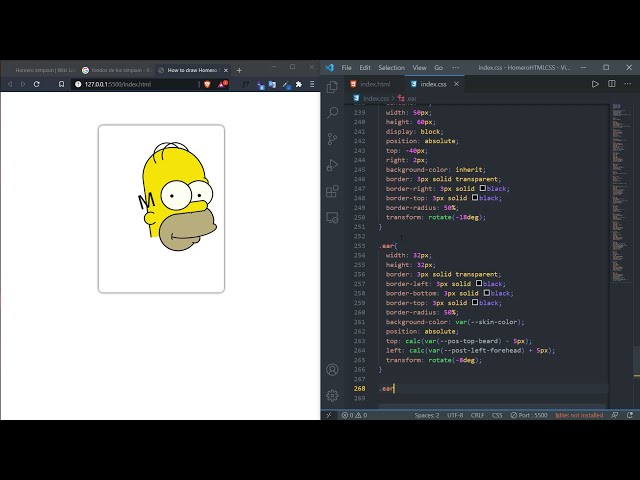Open the editor More Actions ellipsis

pos(628,84)
